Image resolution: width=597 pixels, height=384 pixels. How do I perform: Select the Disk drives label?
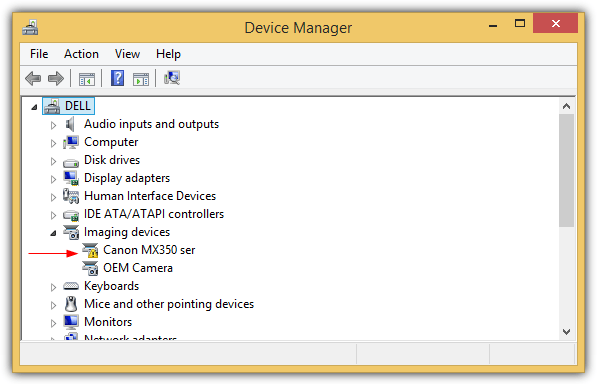[112, 160]
